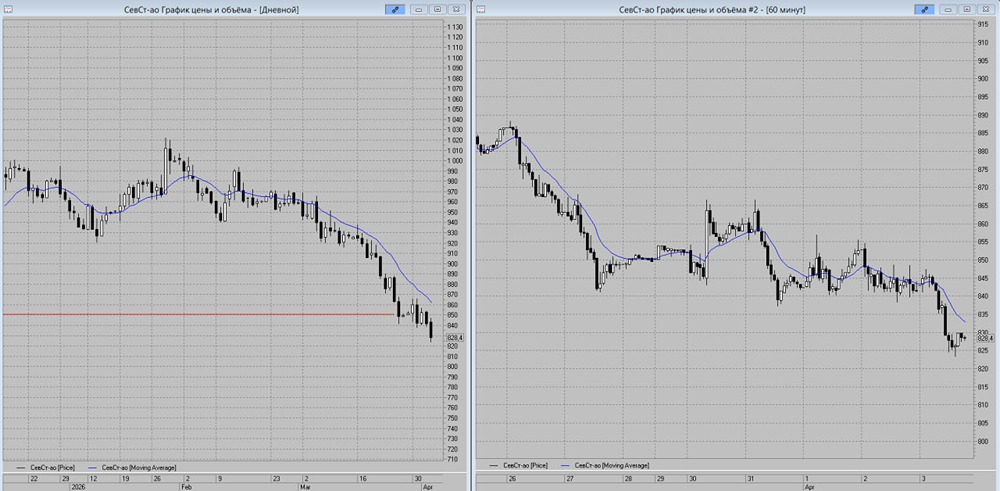Close the Дневной chart window

(x=455, y=10)
